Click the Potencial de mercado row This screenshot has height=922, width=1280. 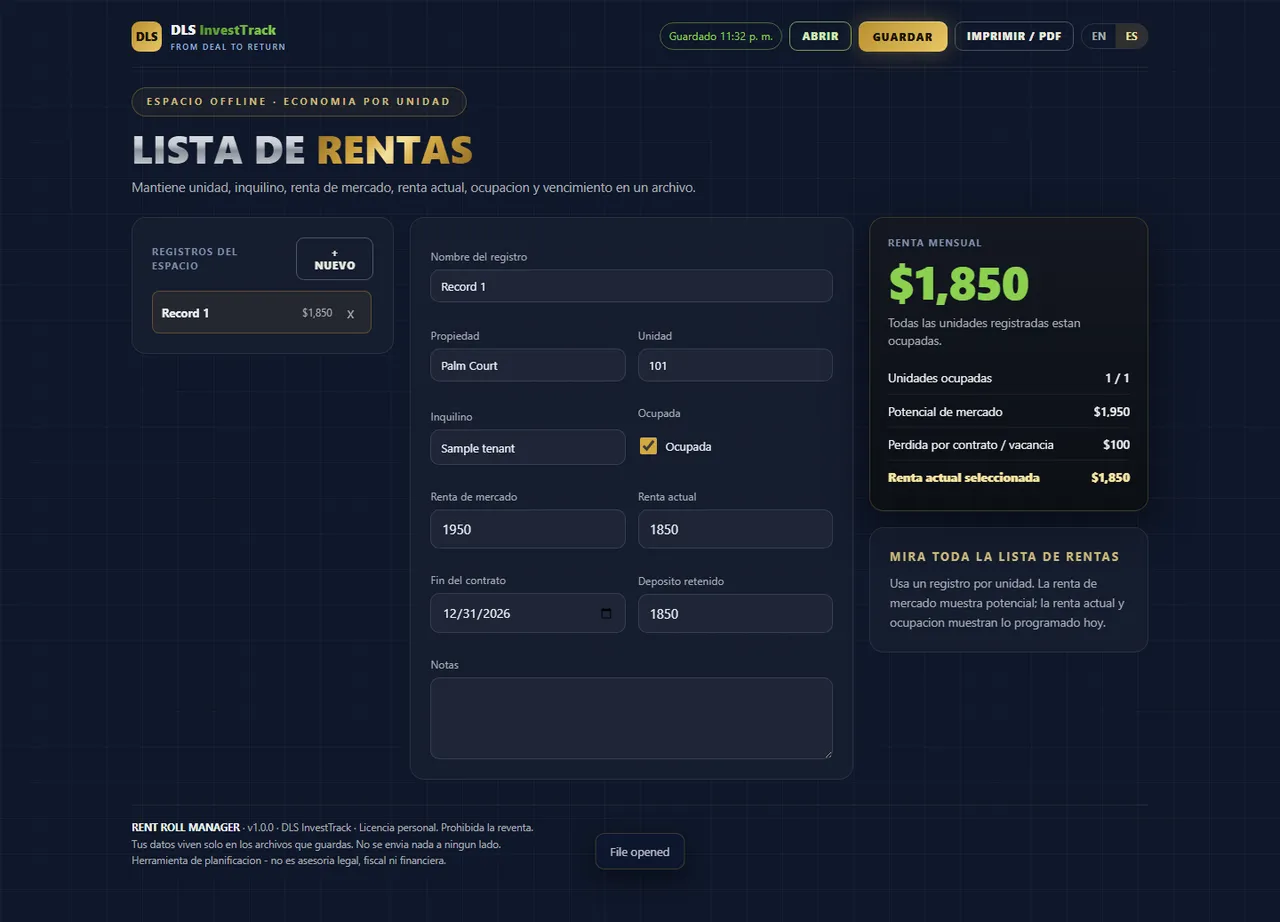point(1009,411)
